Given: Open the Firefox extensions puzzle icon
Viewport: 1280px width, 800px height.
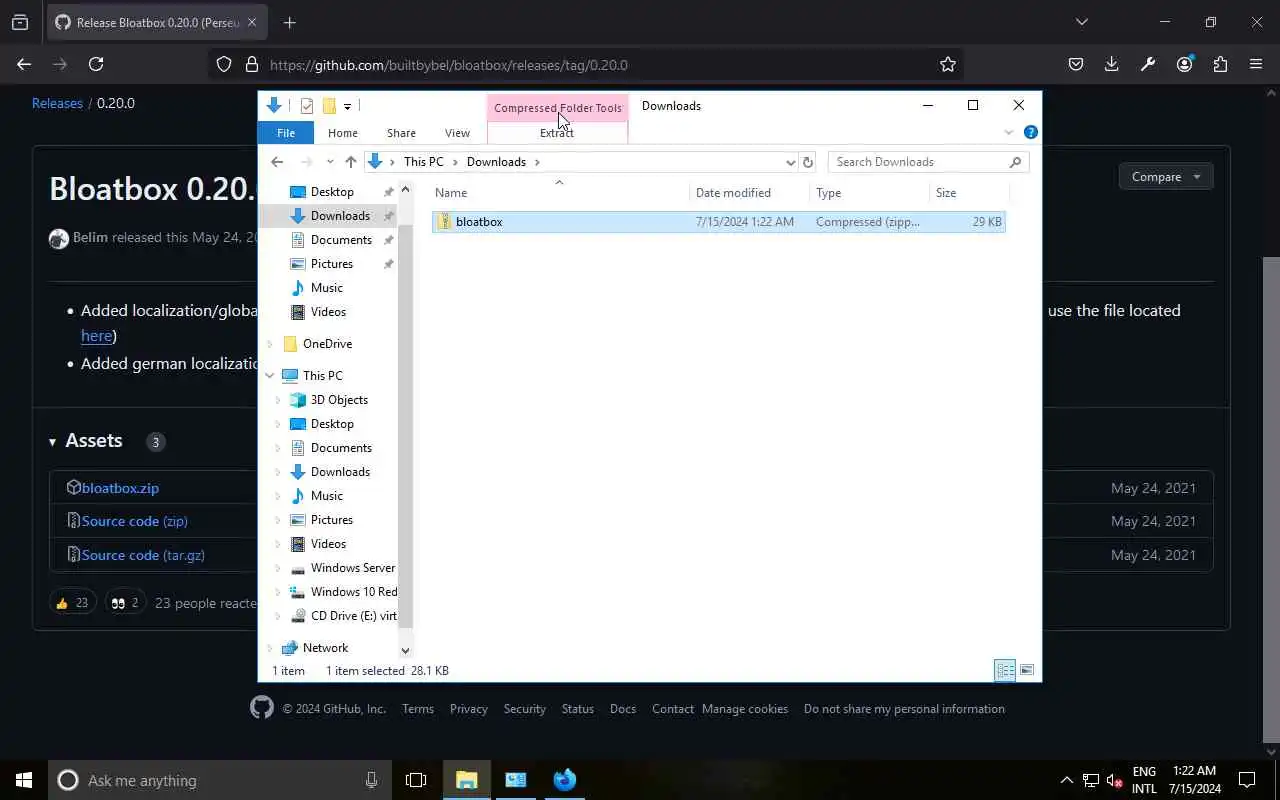Looking at the screenshot, I should click(x=1220, y=64).
